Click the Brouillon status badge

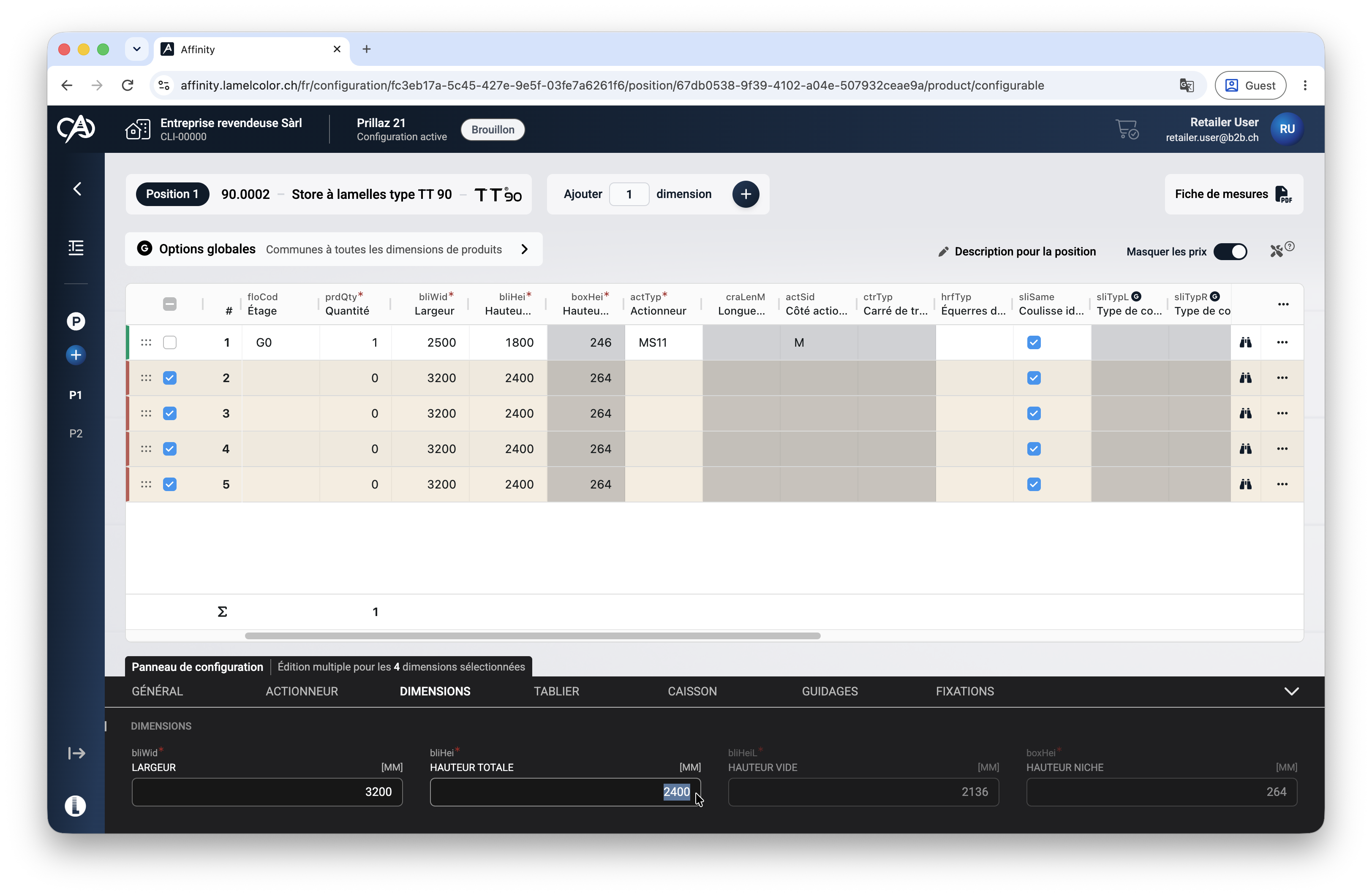(x=492, y=130)
